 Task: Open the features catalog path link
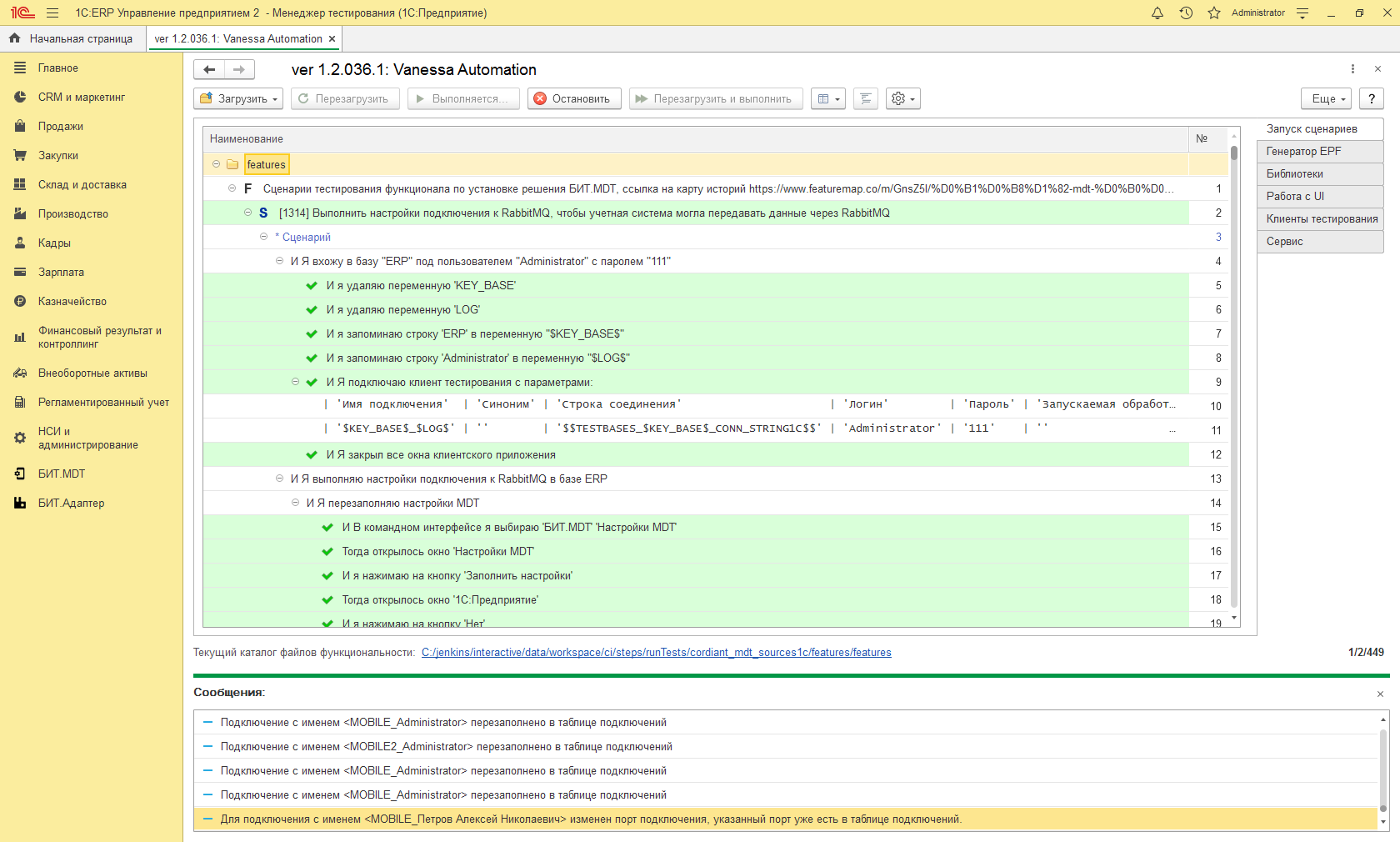[656, 653]
